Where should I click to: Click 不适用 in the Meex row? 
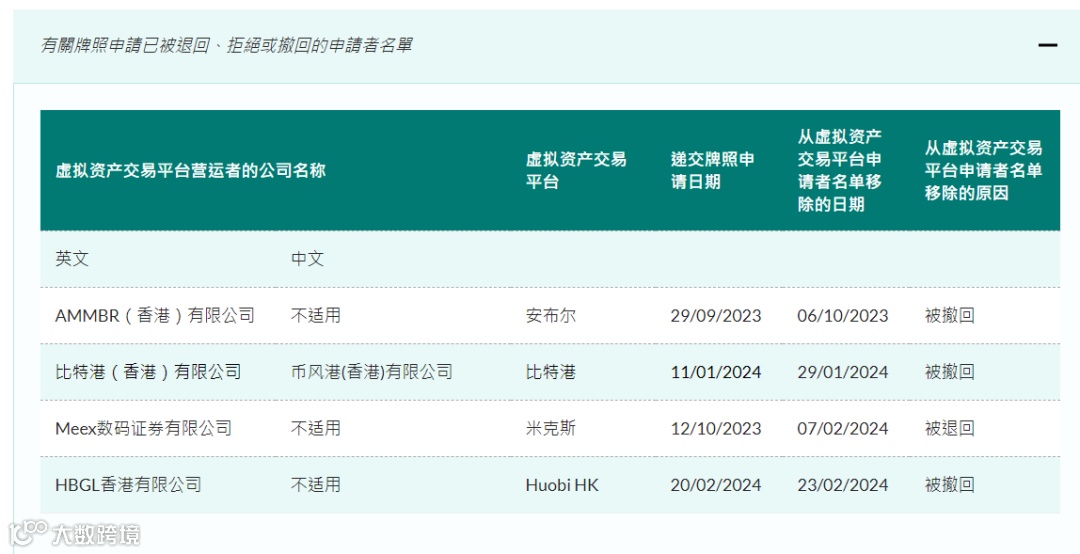coord(315,429)
